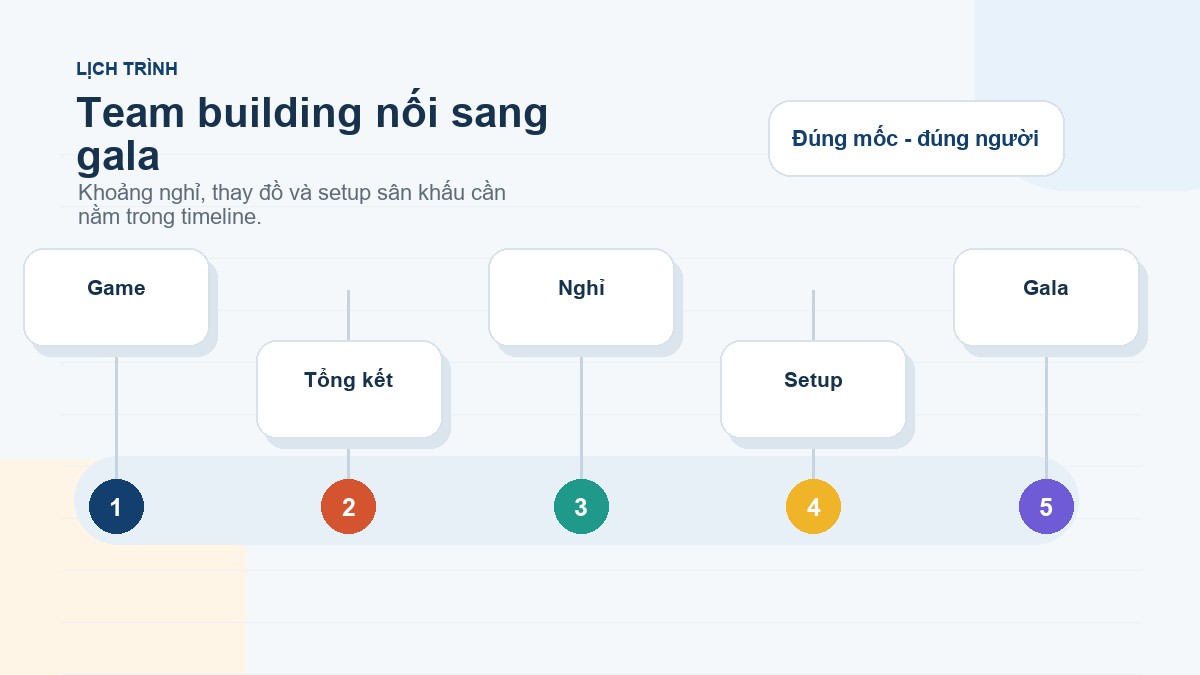Click the dark blue circle numbered 1
Screen dimensions: 1200x675
coord(116,506)
